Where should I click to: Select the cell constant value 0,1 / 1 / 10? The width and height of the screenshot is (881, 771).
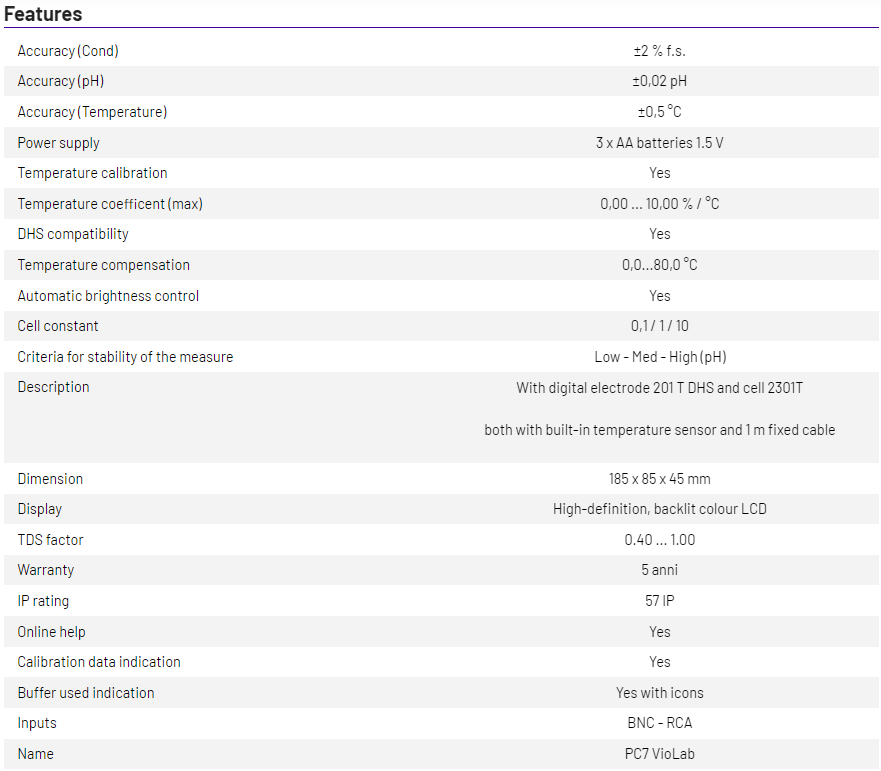click(659, 326)
